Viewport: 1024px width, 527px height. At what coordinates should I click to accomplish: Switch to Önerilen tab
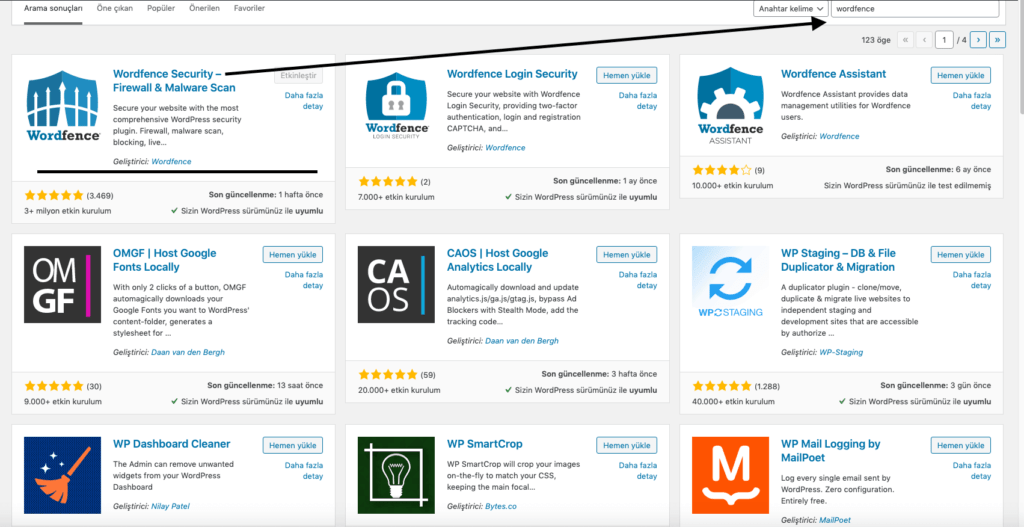[x=204, y=9]
